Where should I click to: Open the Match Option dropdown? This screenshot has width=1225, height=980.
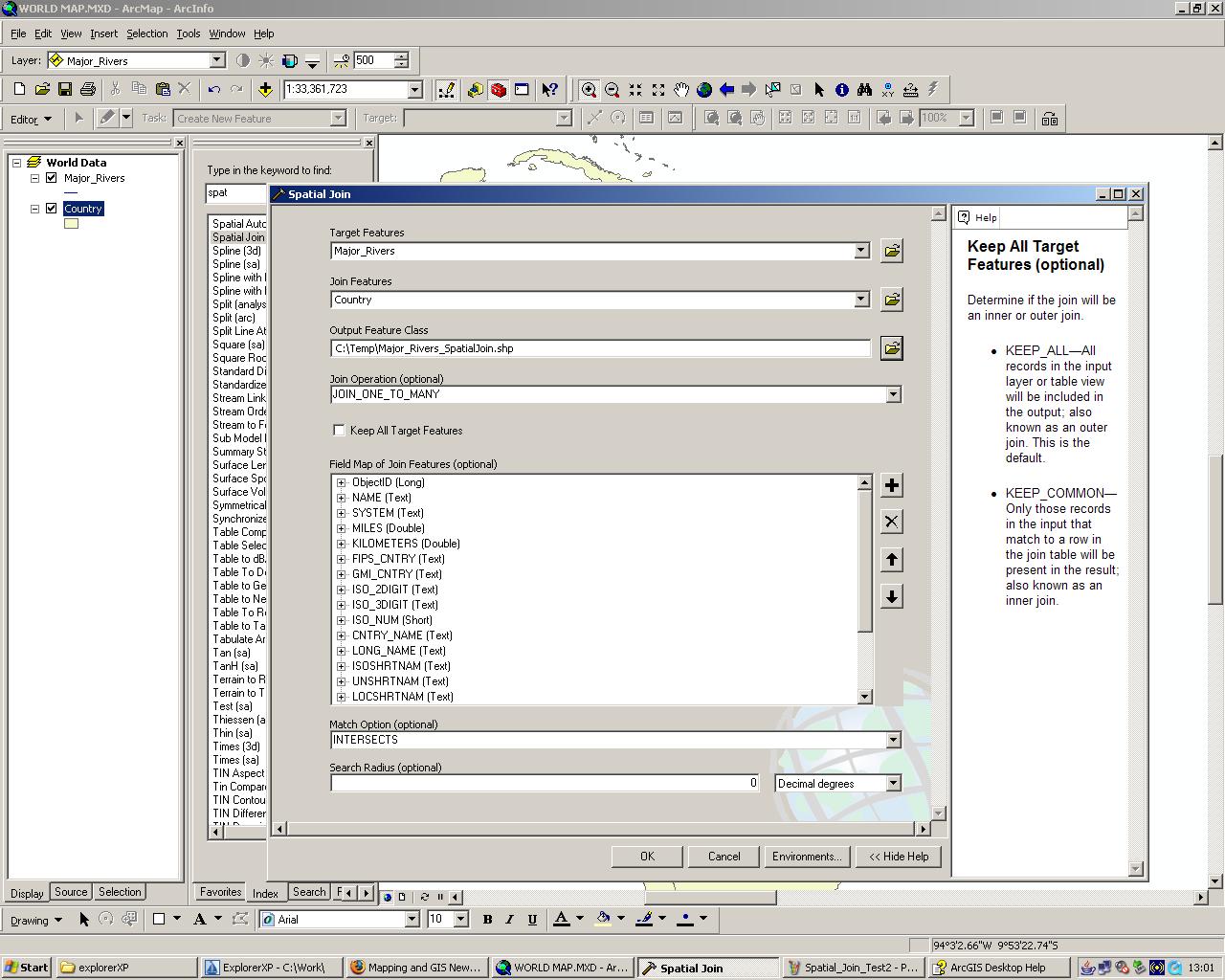(x=893, y=740)
